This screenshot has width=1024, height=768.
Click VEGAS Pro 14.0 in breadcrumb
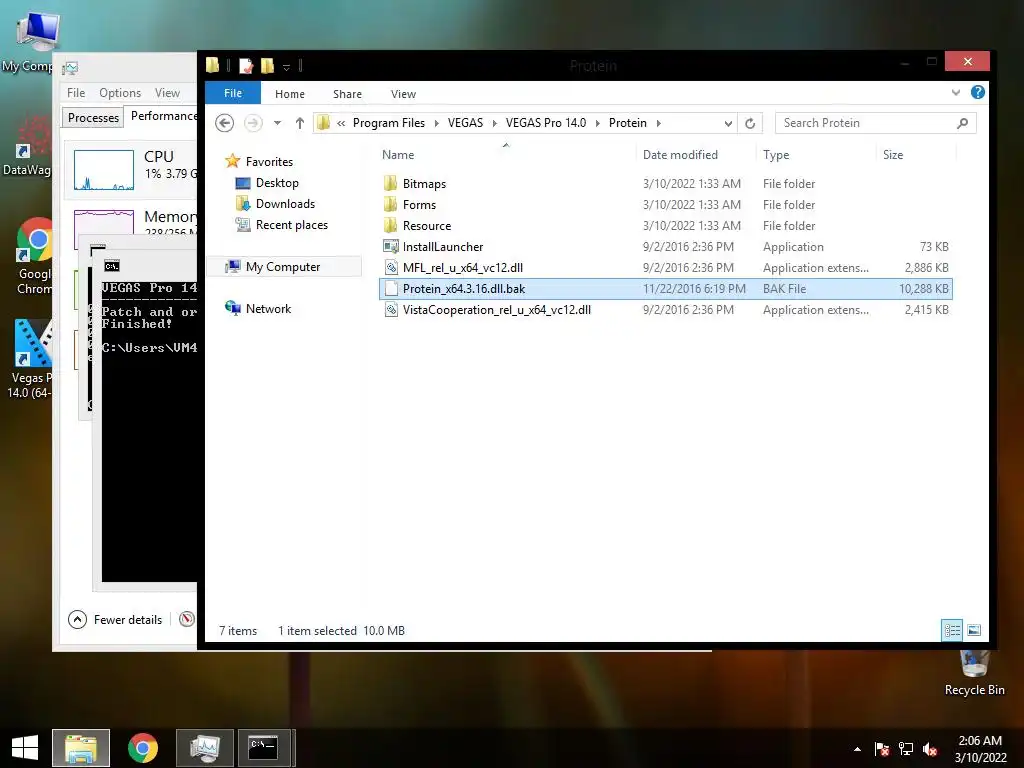click(x=546, y=123)
